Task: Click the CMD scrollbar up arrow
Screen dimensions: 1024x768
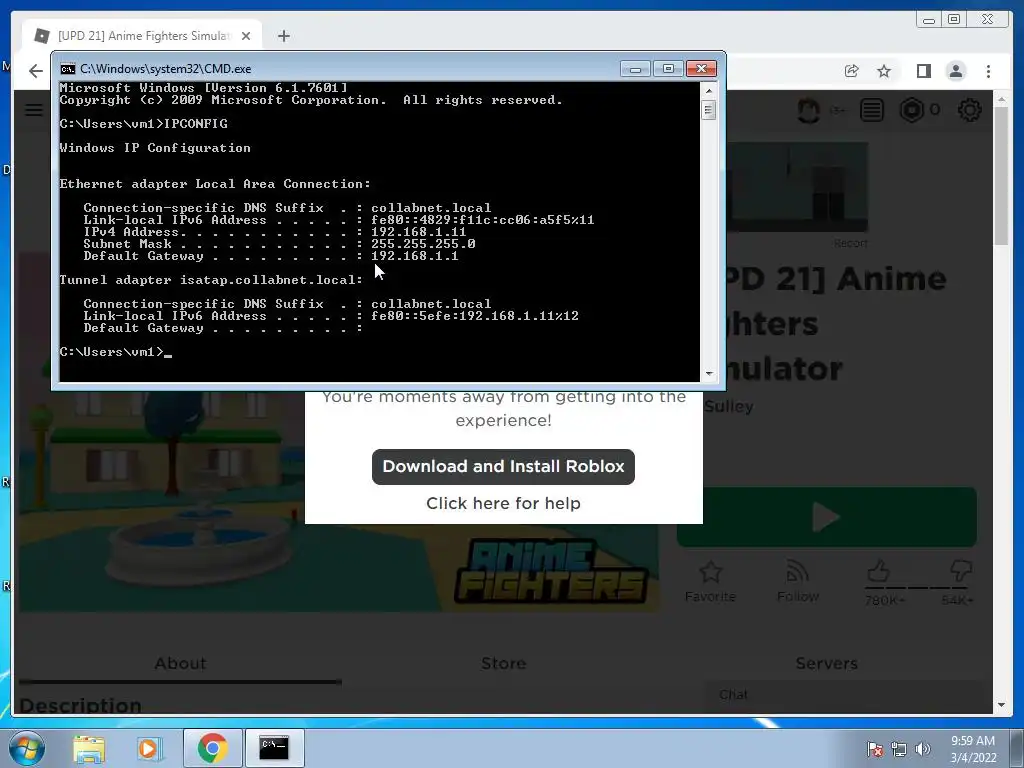Action: click(709, 91)
